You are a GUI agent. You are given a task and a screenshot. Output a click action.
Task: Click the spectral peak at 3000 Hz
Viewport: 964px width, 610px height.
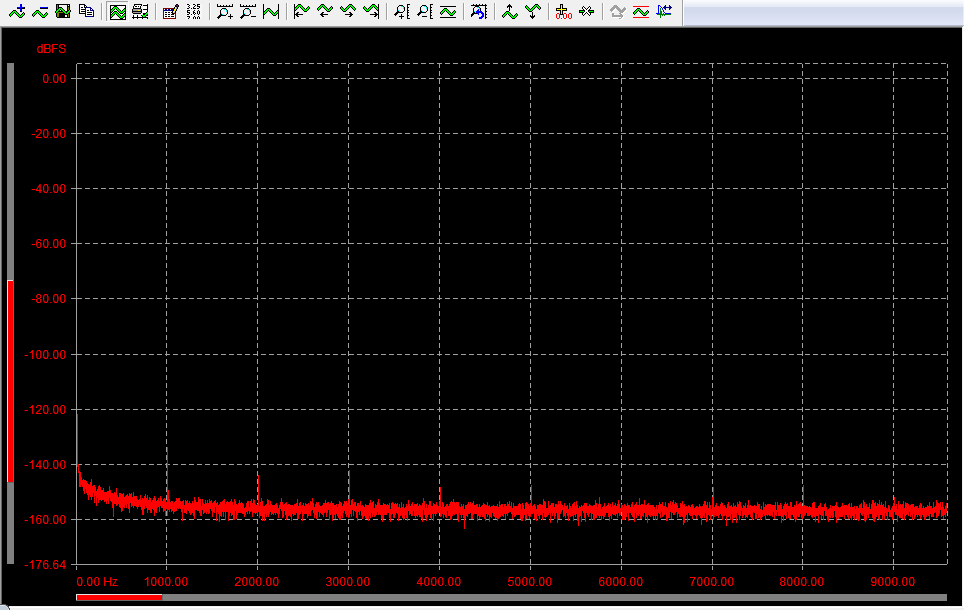click(349, 487)
